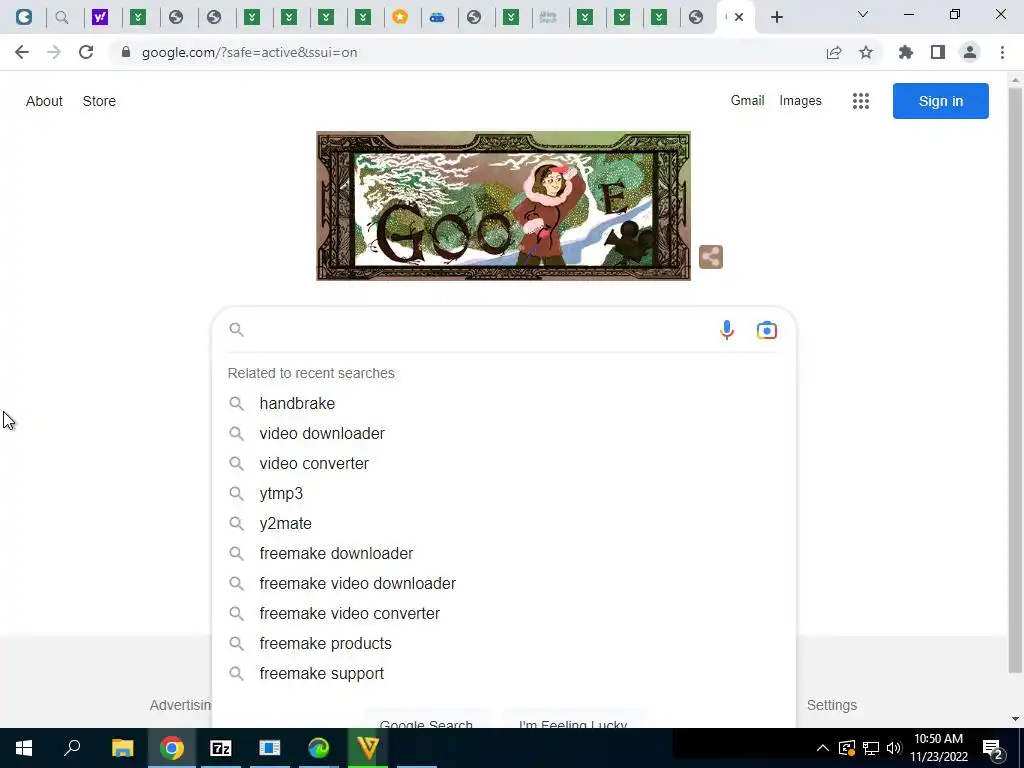Close the active Google tab
The width and height of the screenshot is (1024, 768).
tap(739, 17)
